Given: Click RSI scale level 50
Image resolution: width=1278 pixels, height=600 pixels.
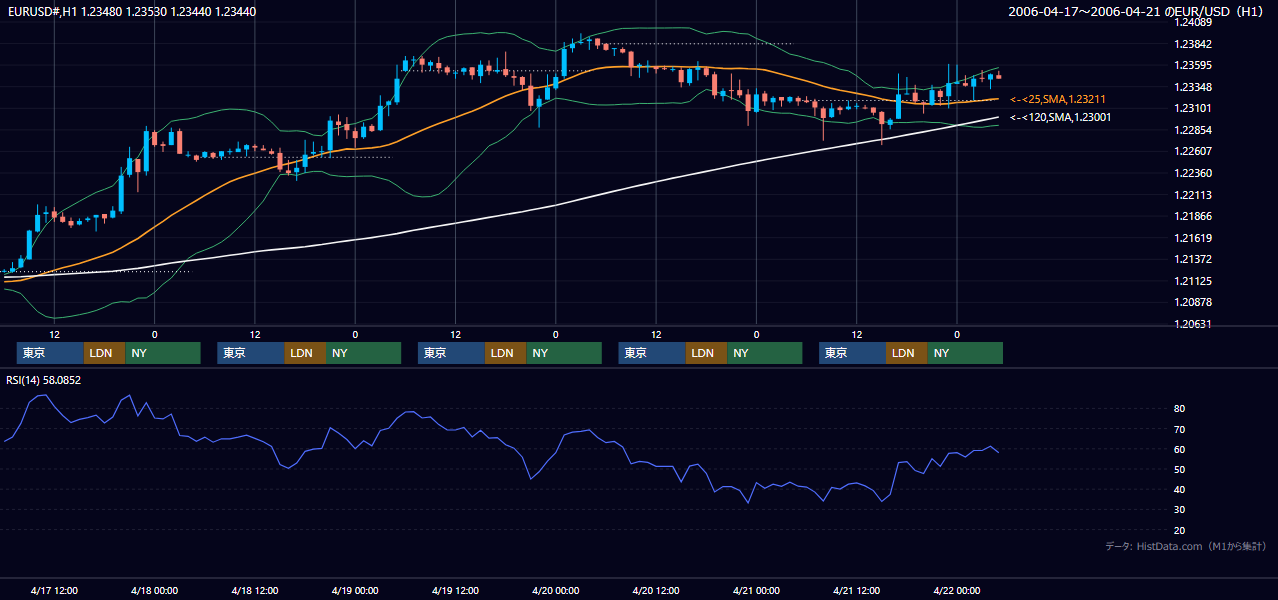Looking at the screenshot, I should pos(1179,469).
